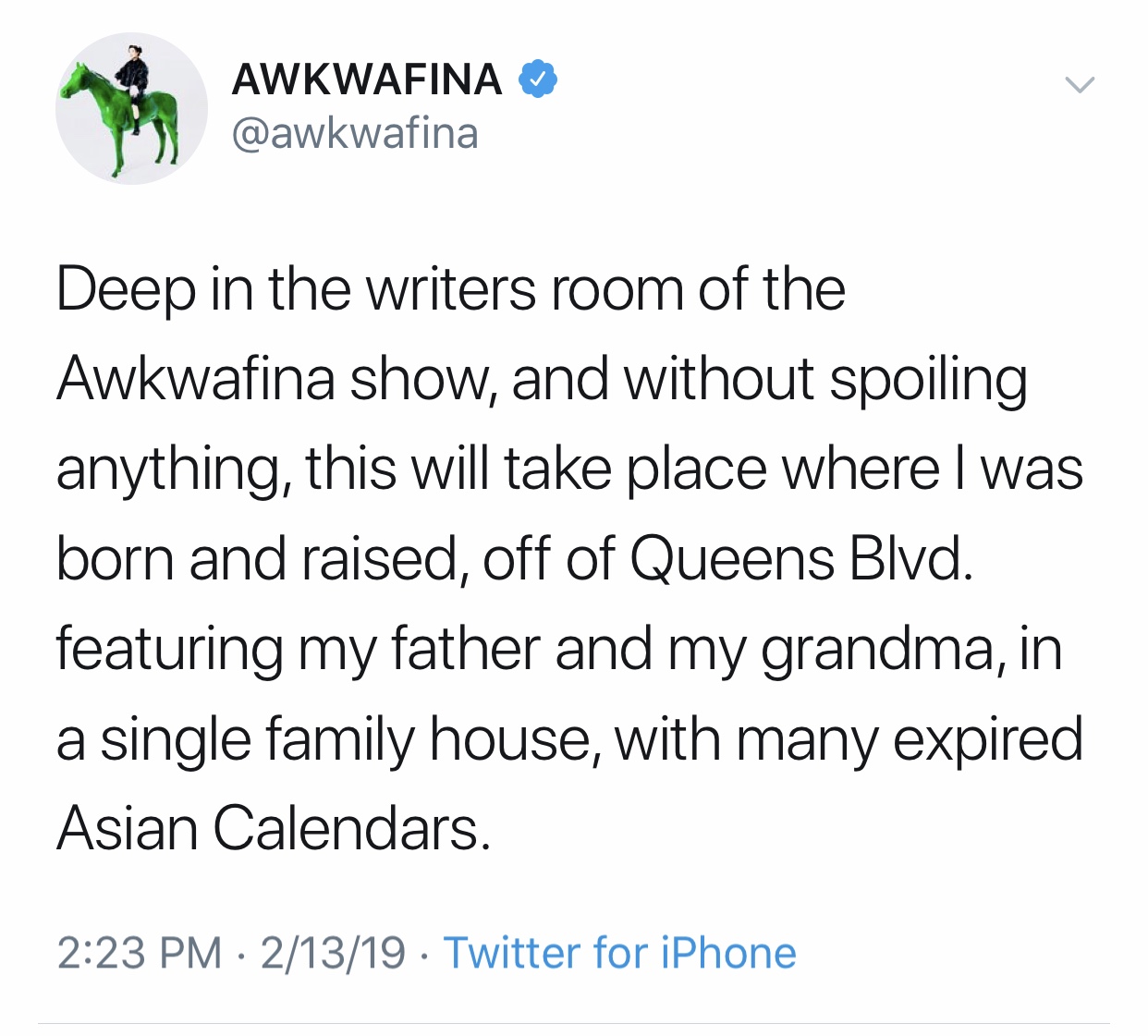Click the 2/13/19 tweet date
Viewport: 1148px width, 1036px height.
[x=333, y=953]
